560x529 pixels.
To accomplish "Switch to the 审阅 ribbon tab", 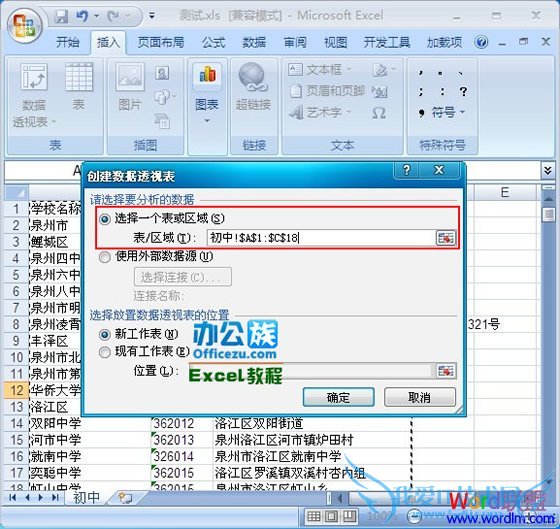I will 295,43.
